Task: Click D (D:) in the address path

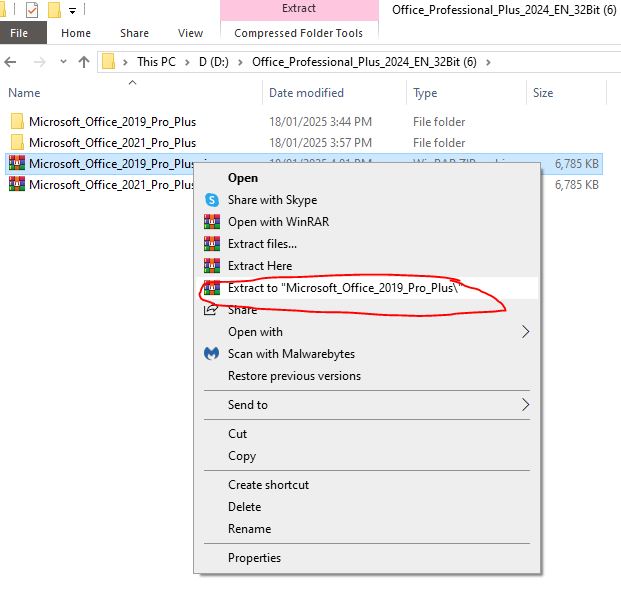Action: [x=214, y=62]
